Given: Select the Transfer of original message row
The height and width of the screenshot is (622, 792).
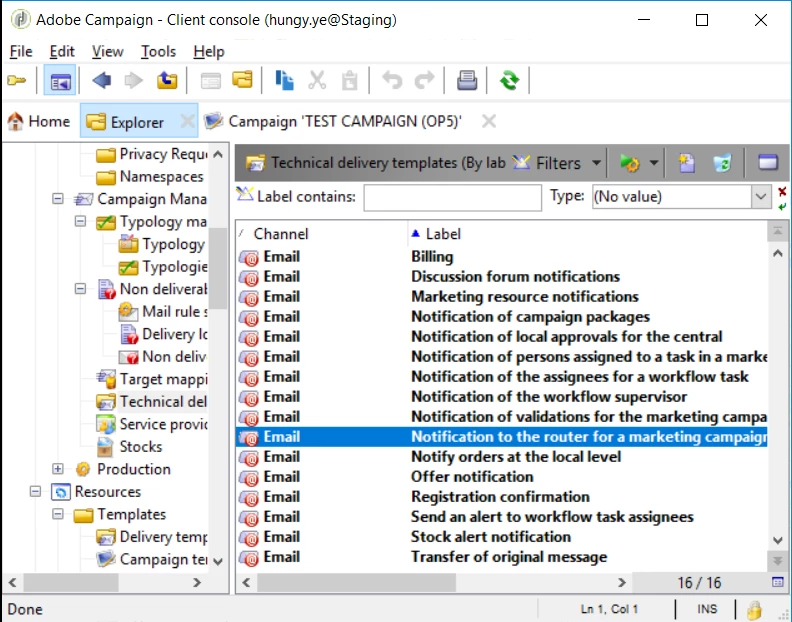Looking at the screenshot, I should pos(502,557).
